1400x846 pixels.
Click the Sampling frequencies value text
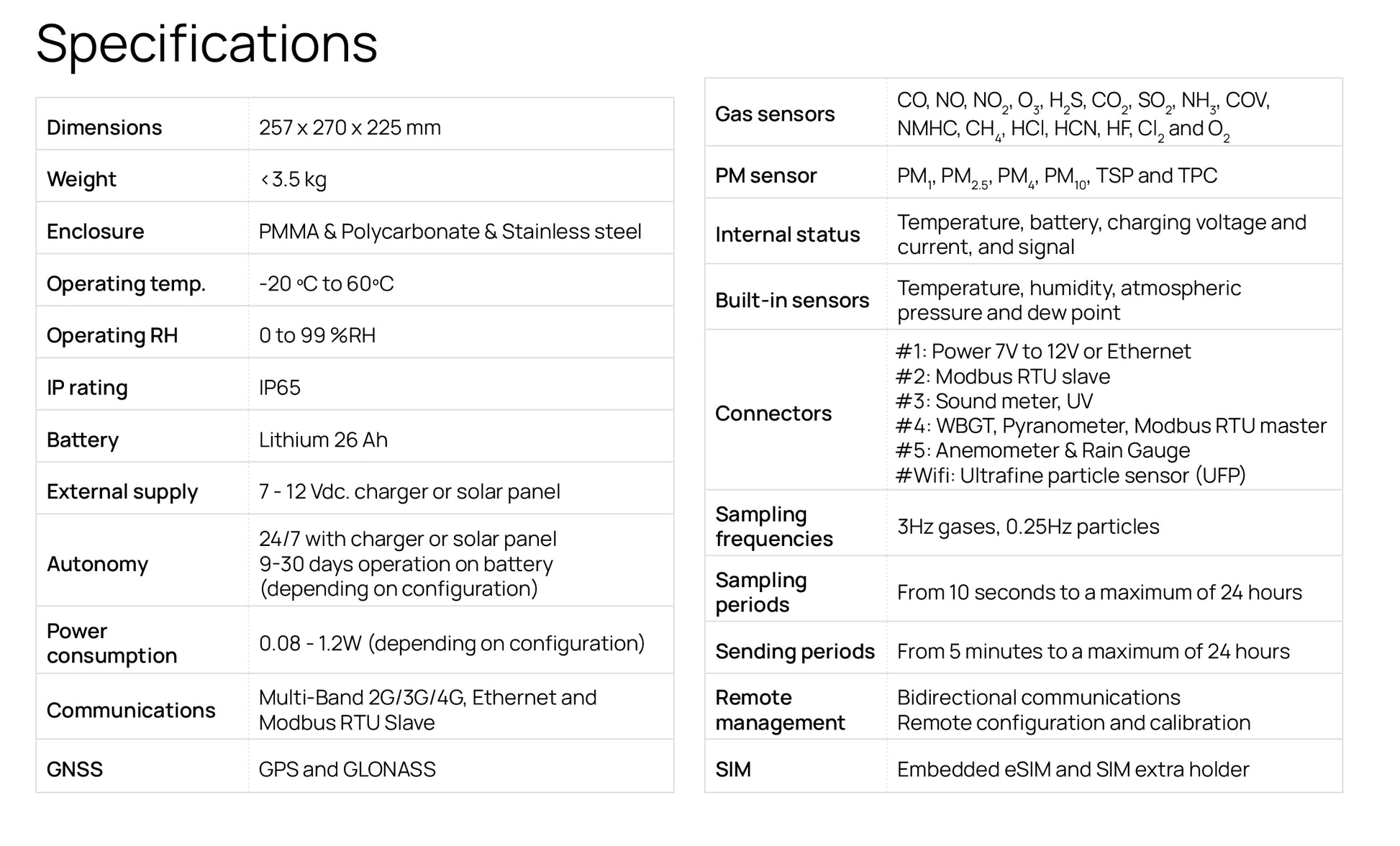1028,527
